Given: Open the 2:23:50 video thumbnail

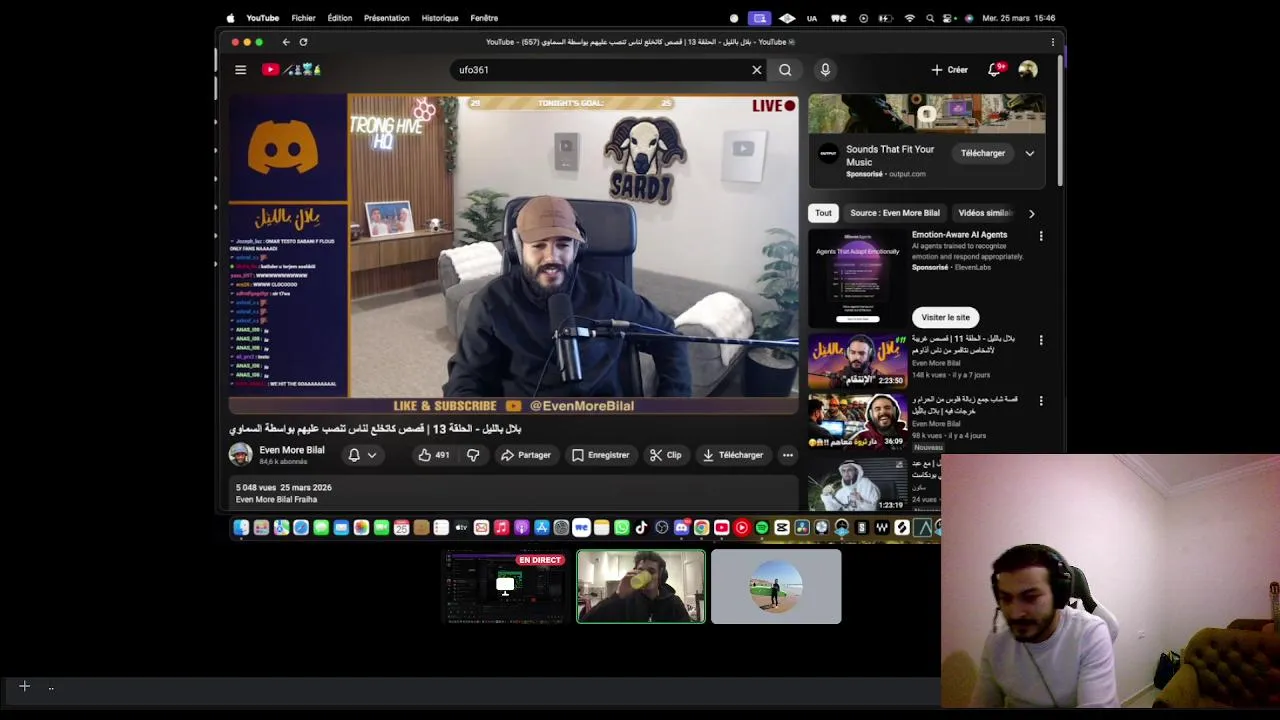Looking at the screenshot, I should [857, 360].
